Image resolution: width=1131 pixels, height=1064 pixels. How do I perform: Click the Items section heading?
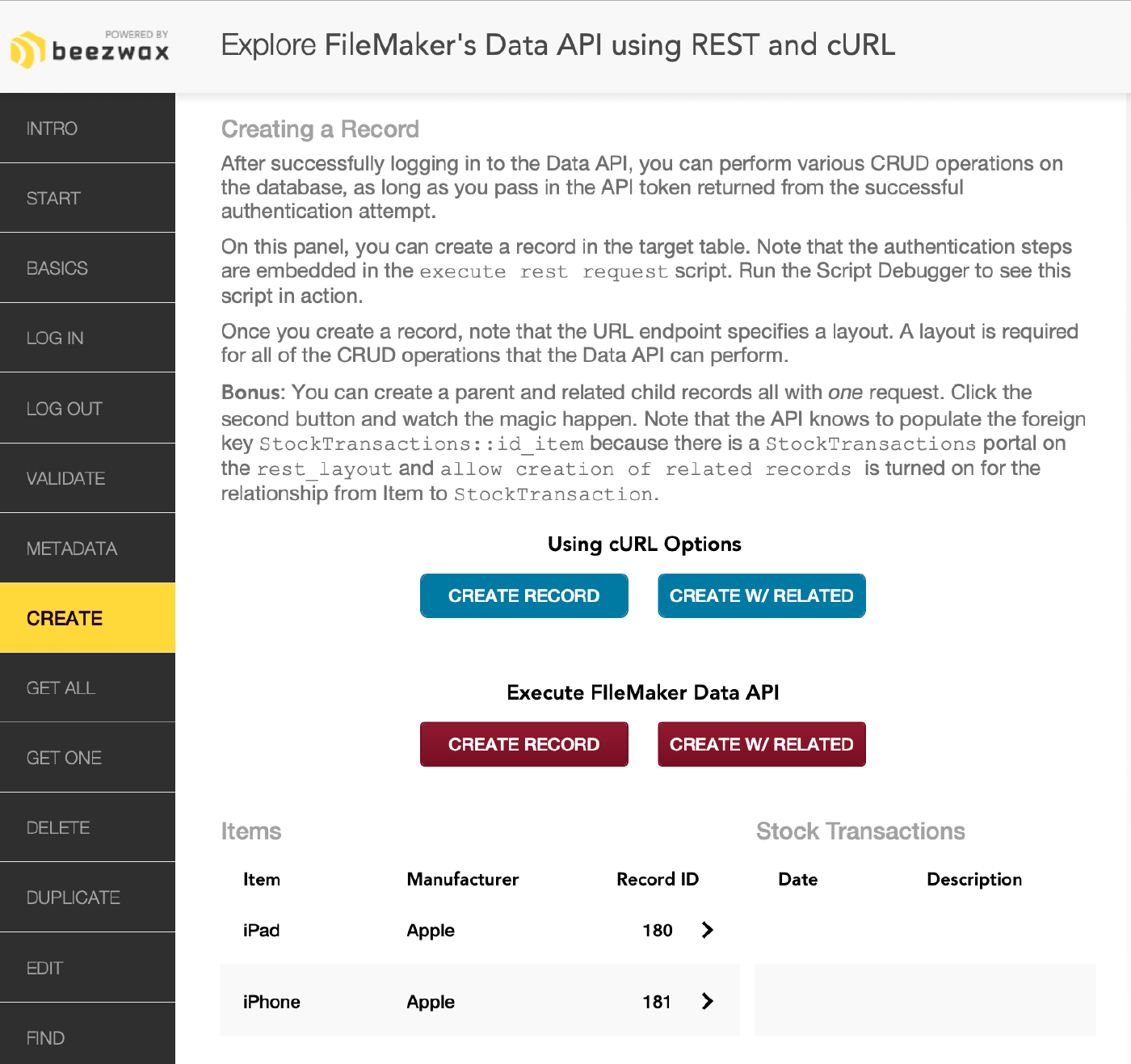tap(251, 831)
